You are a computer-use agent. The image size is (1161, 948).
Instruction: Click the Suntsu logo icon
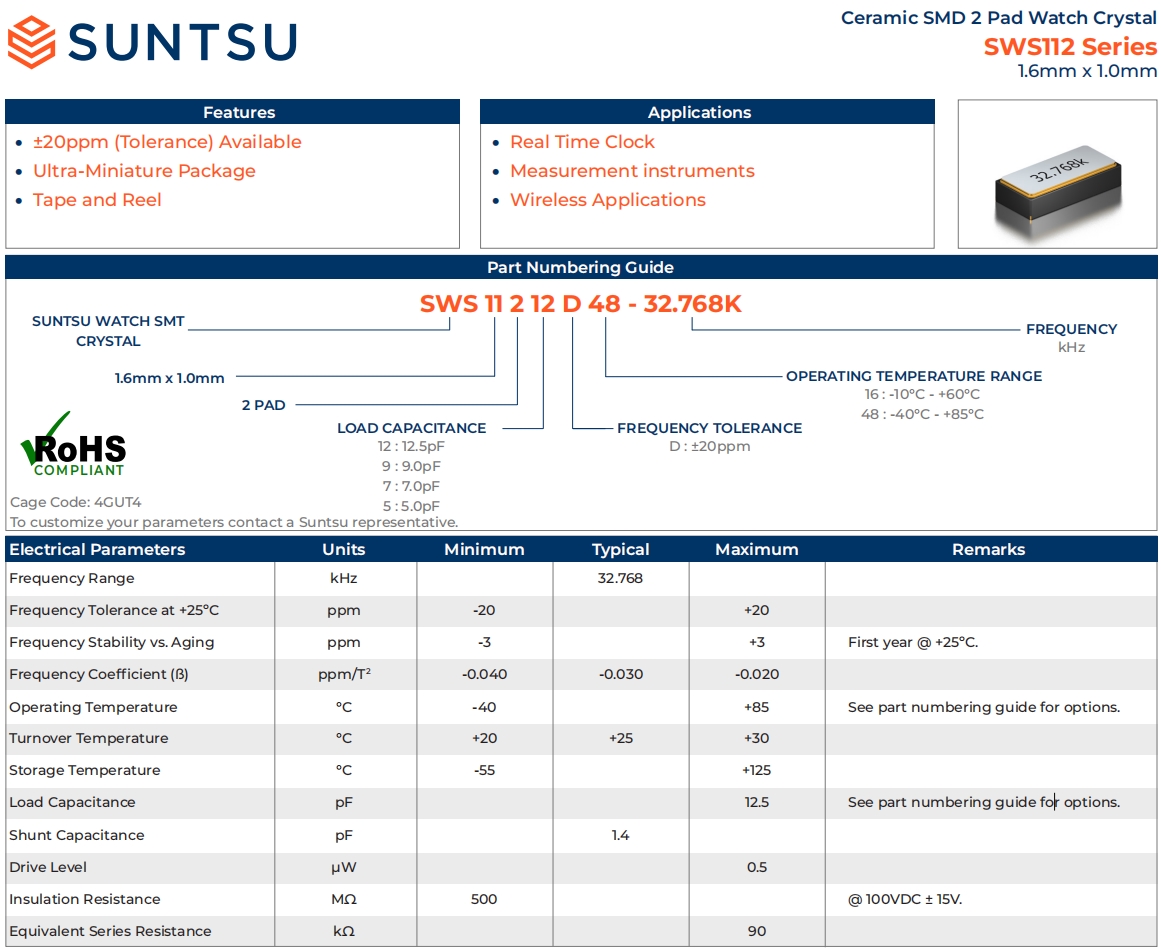click(31, 42)
